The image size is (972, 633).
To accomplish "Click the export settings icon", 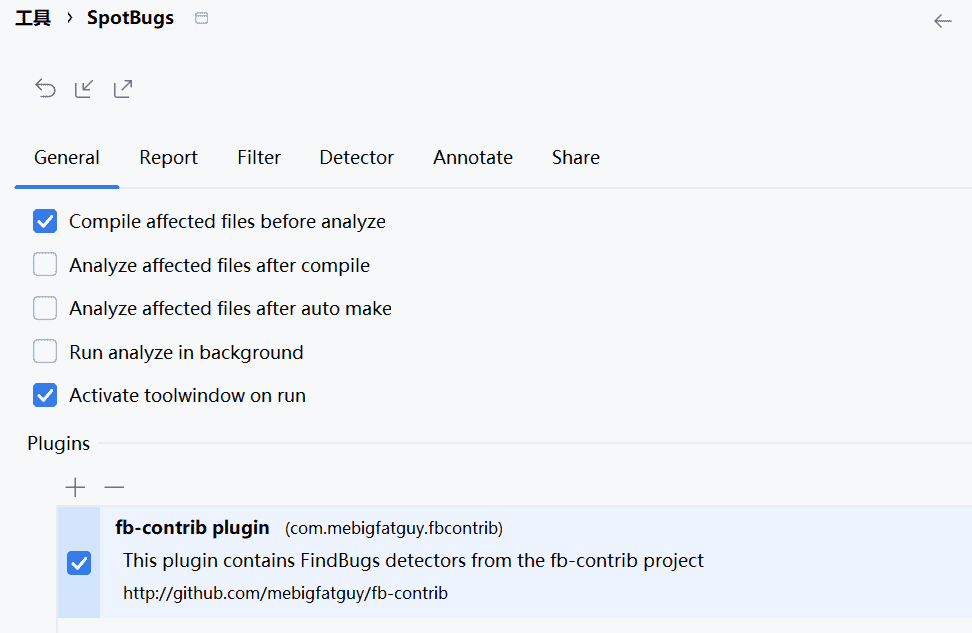I will [x=123, y=89].
